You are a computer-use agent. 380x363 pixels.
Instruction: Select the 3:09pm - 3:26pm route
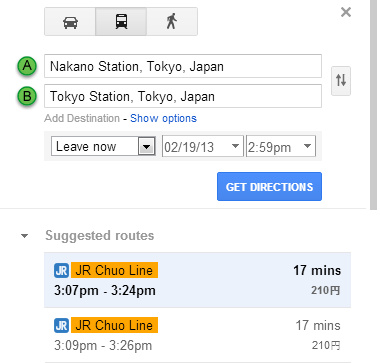[x=197, y=335]
